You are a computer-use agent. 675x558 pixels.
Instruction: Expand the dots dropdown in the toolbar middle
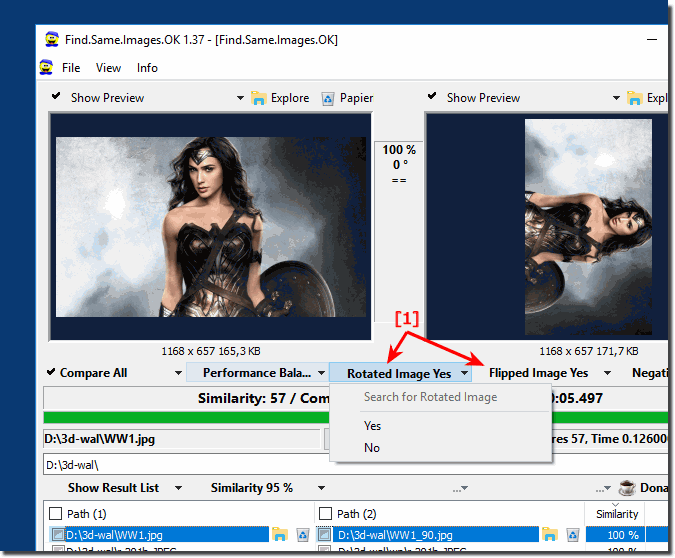[x=460, y=489]
